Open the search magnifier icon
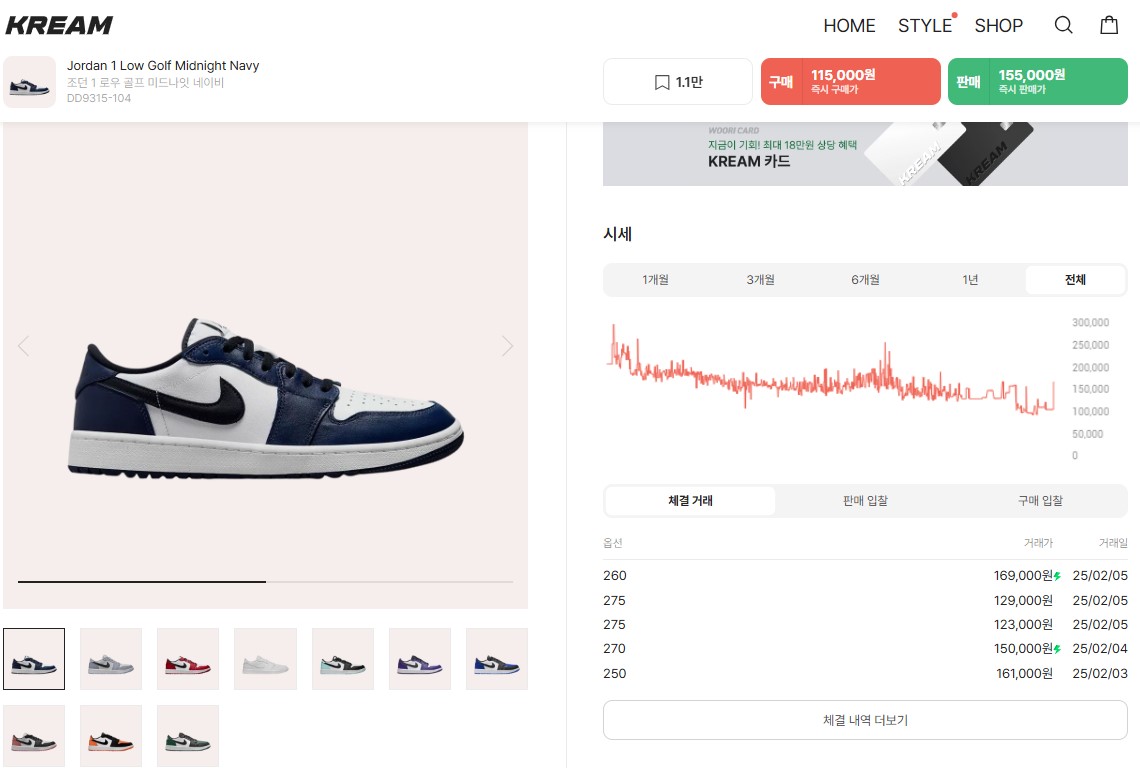 point(1063,25)
